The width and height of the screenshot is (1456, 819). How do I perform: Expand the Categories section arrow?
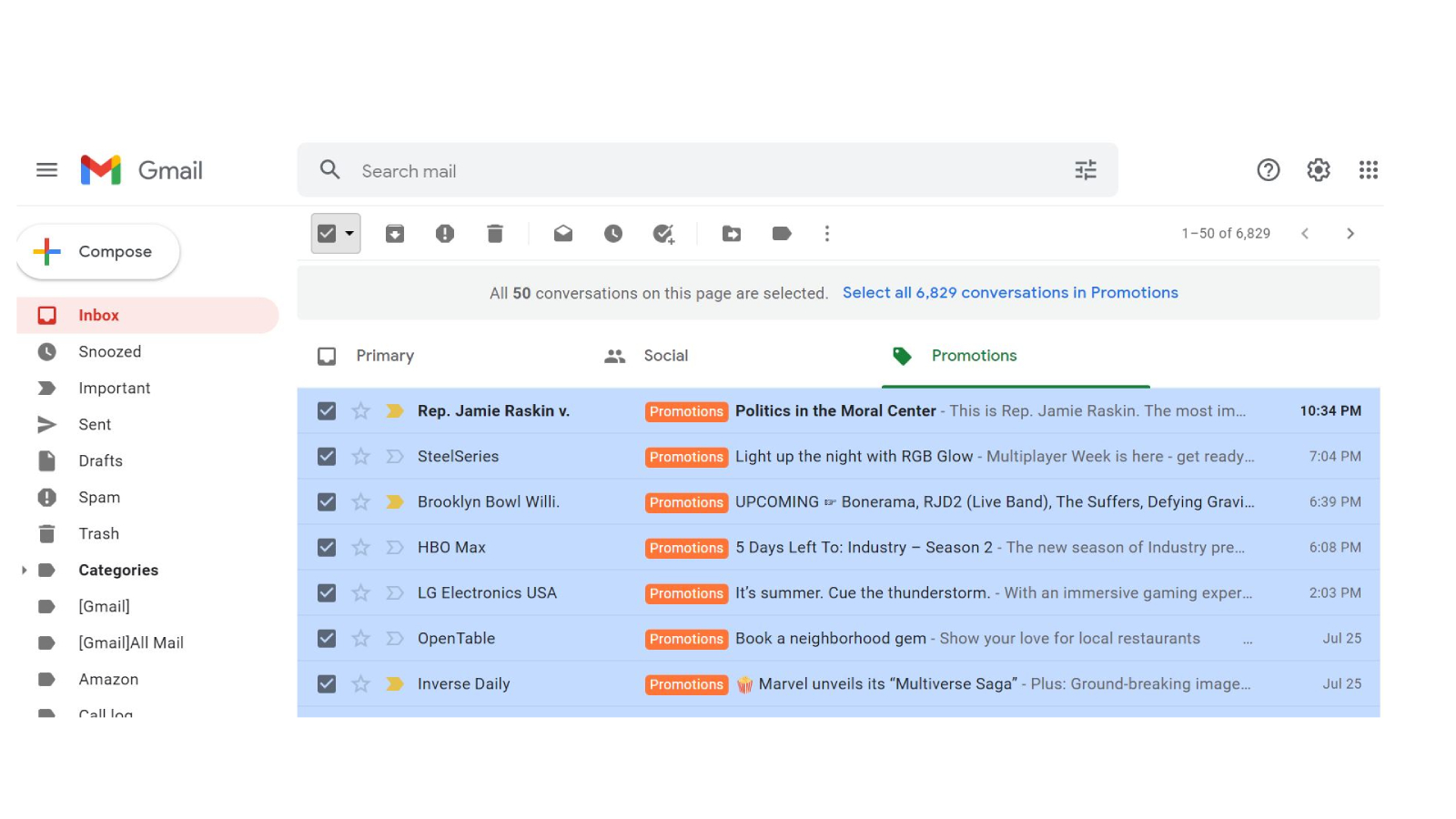point(24,571)
